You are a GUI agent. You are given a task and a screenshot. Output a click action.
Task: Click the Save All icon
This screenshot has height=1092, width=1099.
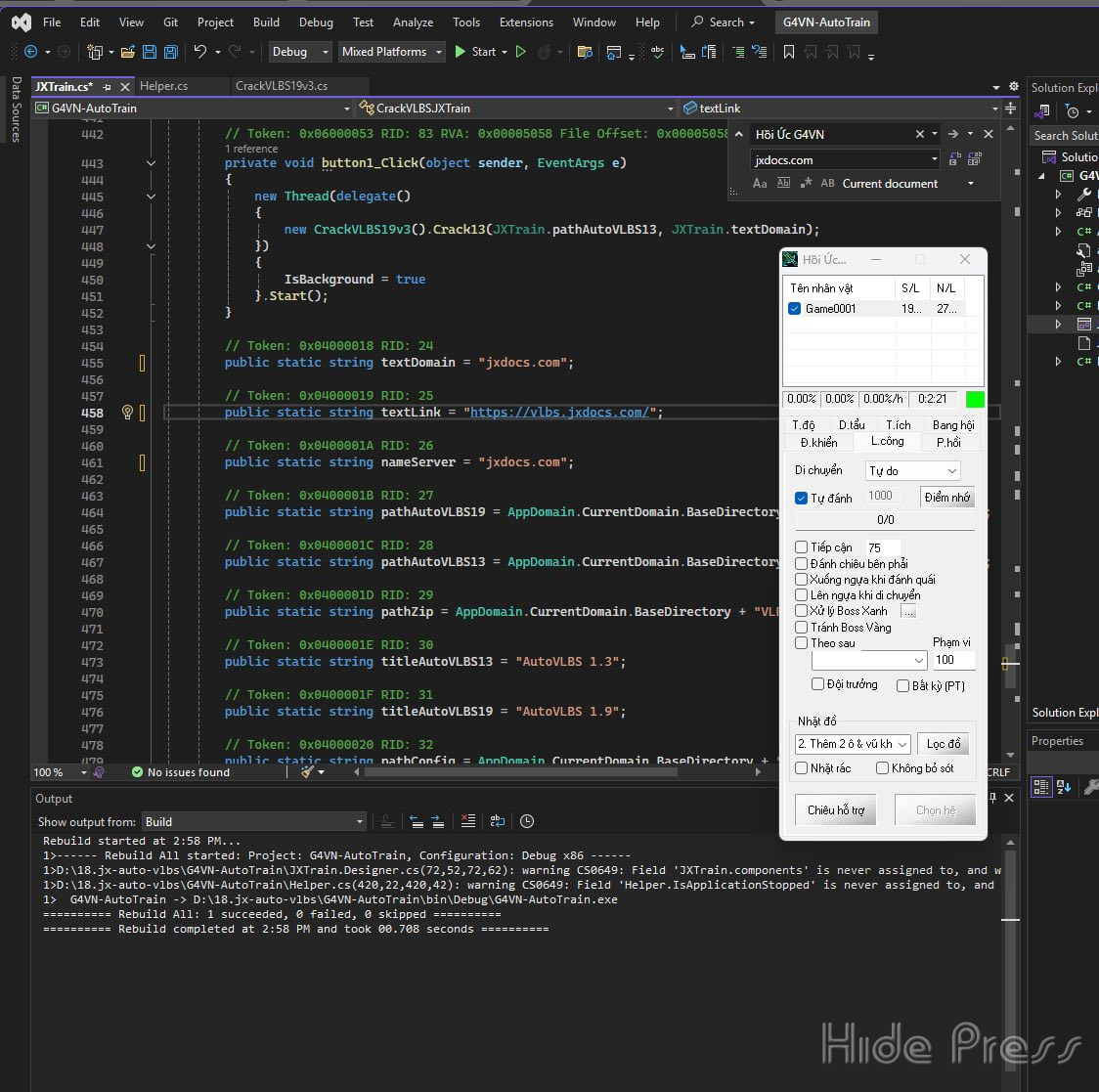[170, 52]
